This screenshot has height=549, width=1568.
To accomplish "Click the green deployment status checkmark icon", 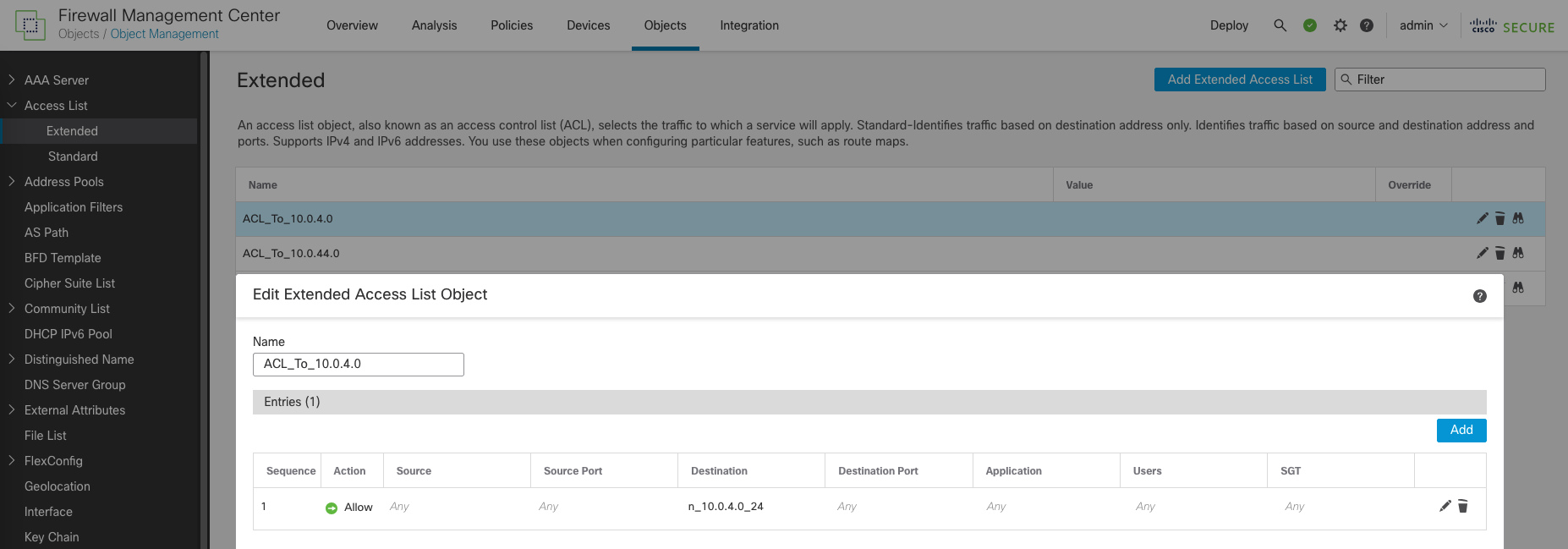I will coord(1310,25).
